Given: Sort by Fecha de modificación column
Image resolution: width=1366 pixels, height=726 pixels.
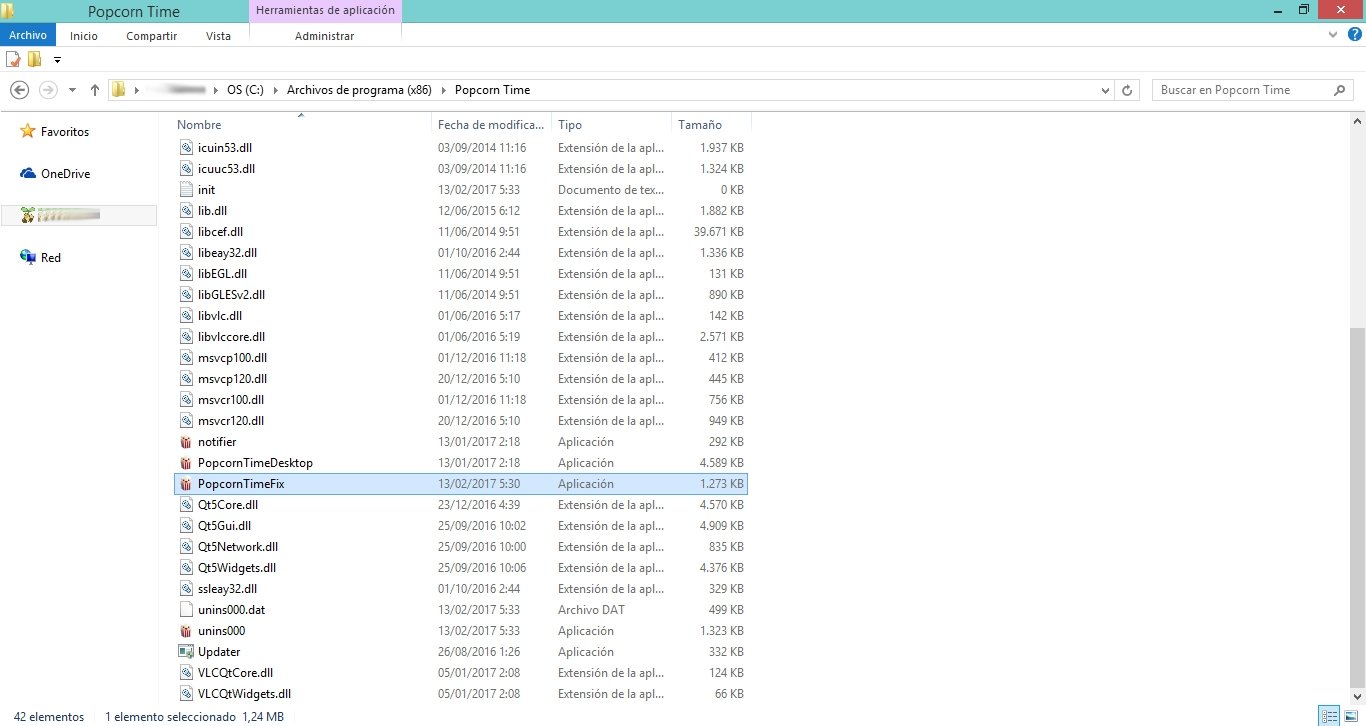Looking at the screenshot, I should coord(492,125).
